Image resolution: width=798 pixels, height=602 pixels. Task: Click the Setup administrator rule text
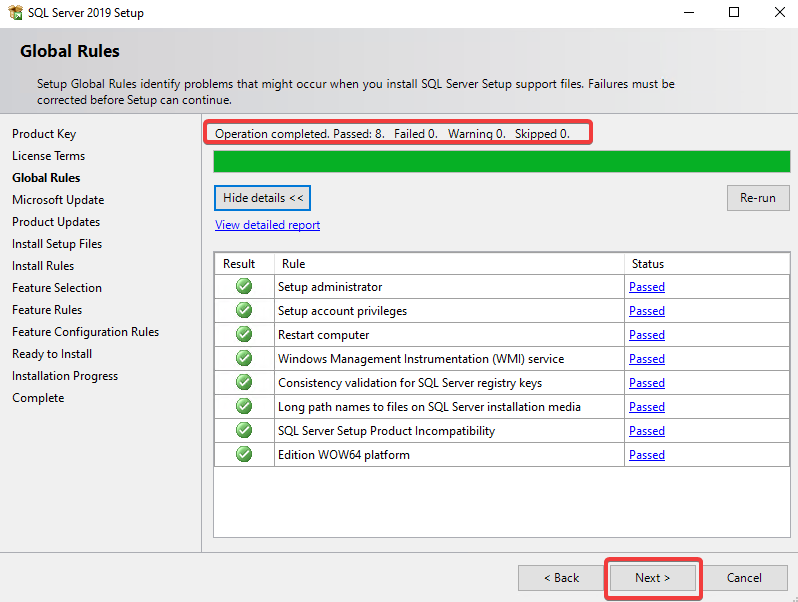(330, 287)
